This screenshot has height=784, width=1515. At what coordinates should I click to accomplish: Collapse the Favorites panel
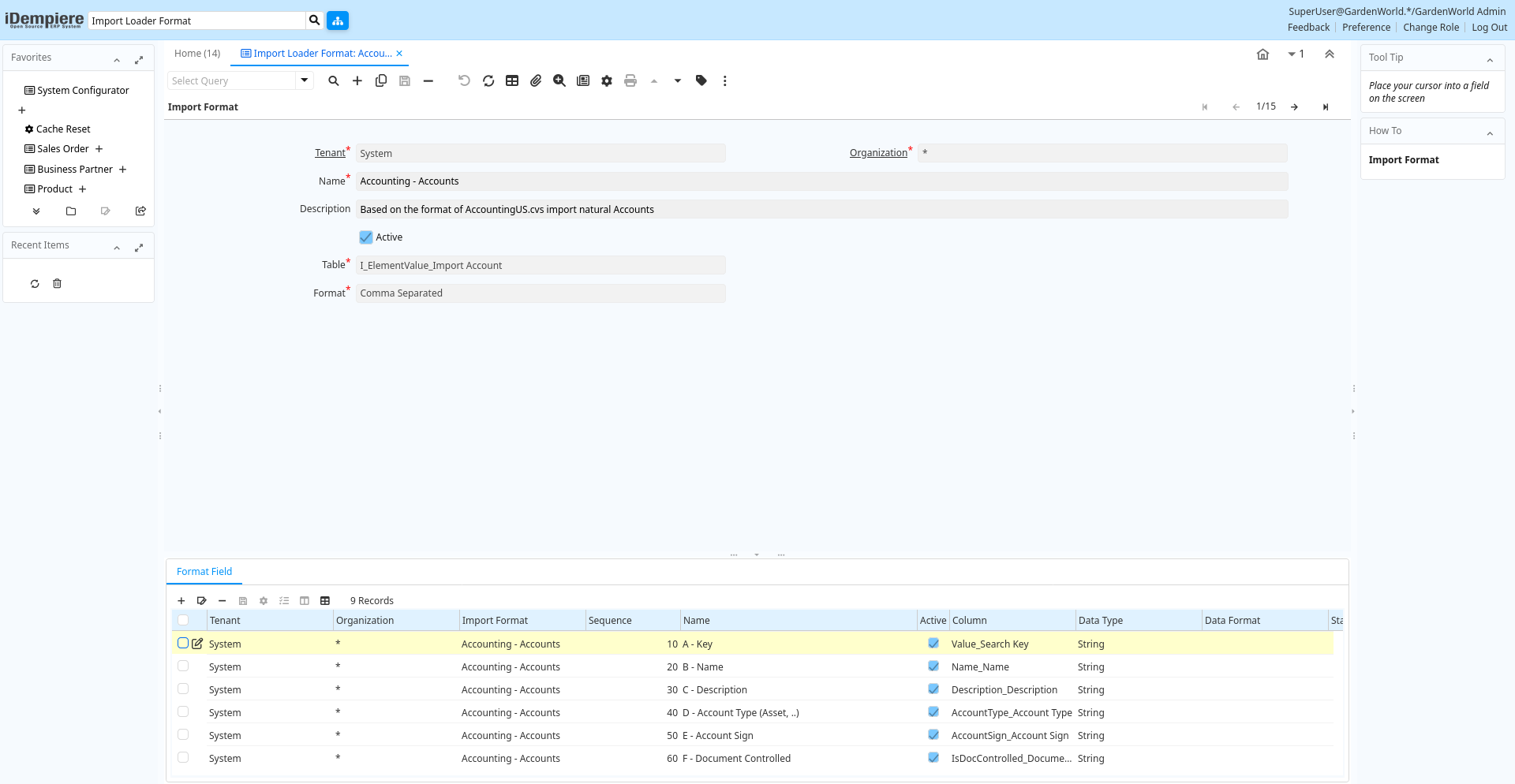(x=117, y=58)
